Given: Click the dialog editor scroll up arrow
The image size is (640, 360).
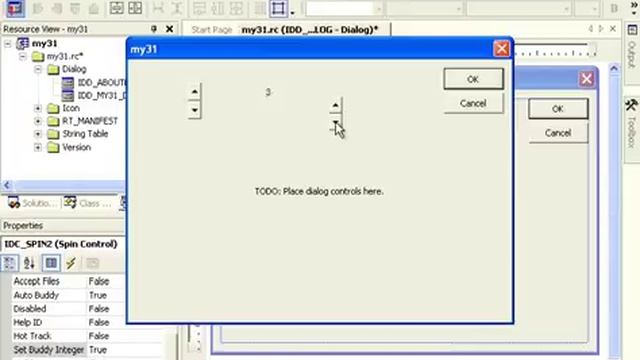Looking at the screenshot, I should click(614, 69).
